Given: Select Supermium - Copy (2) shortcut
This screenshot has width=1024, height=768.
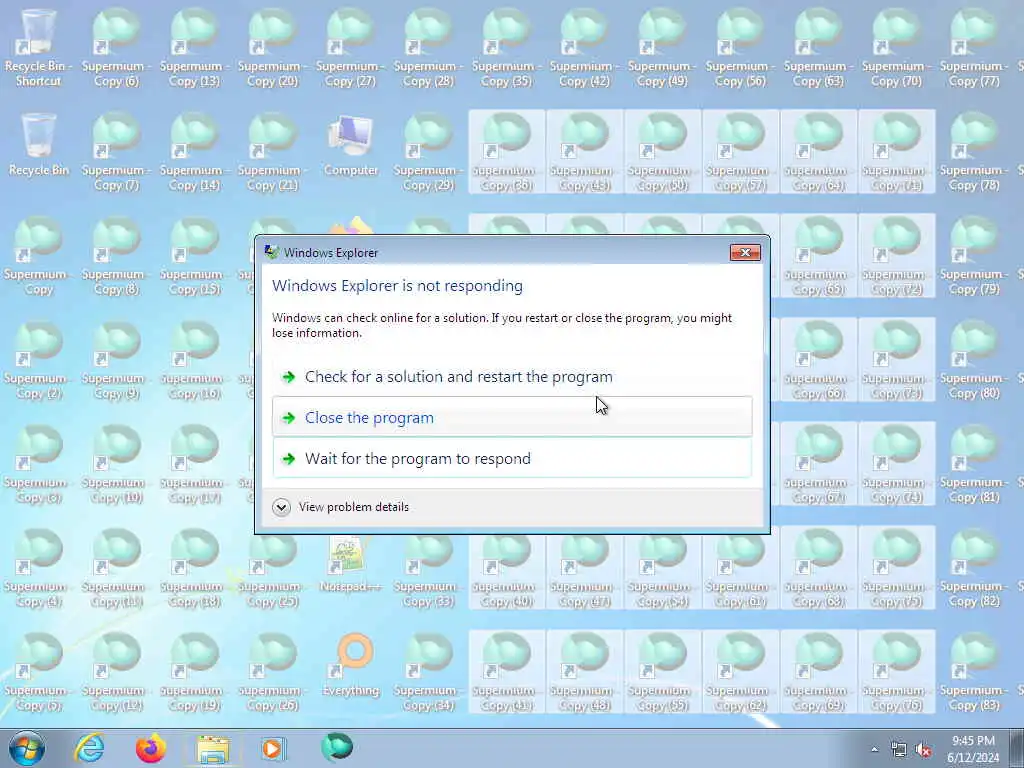Looking at the screenshot, I should (38, 360).
